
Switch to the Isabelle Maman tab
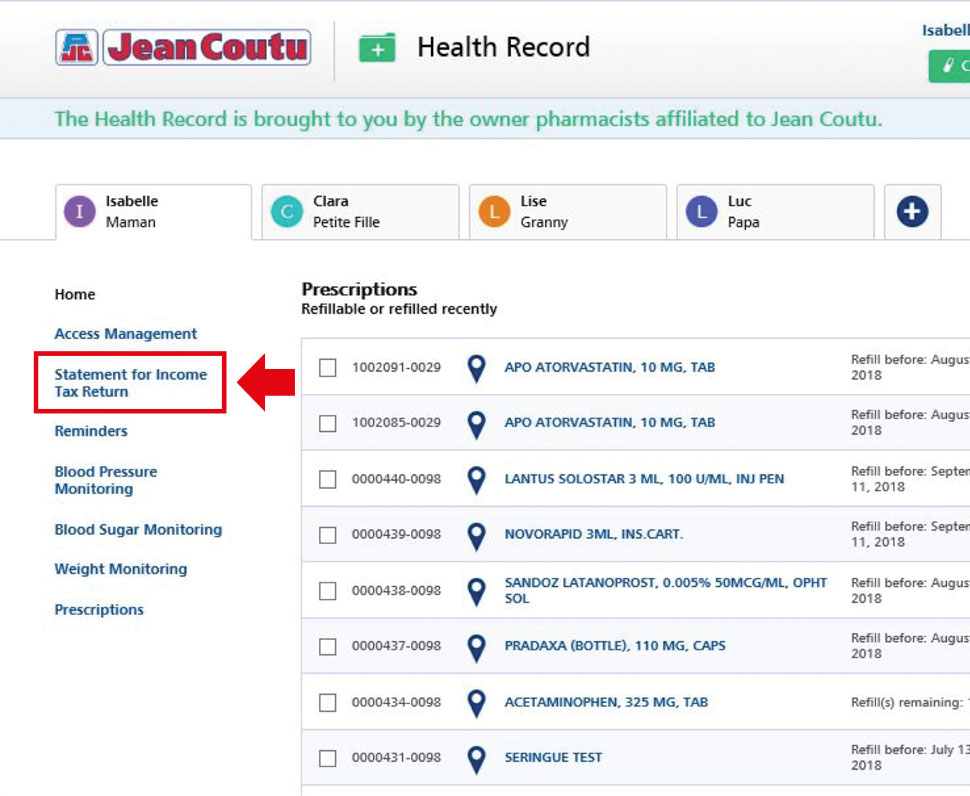153,212
